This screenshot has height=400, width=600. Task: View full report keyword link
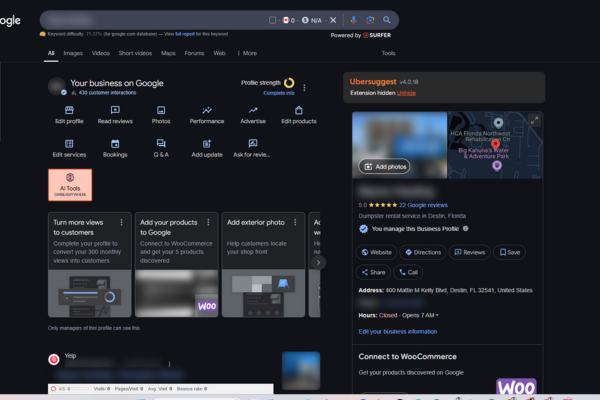[x=185, y=34]
